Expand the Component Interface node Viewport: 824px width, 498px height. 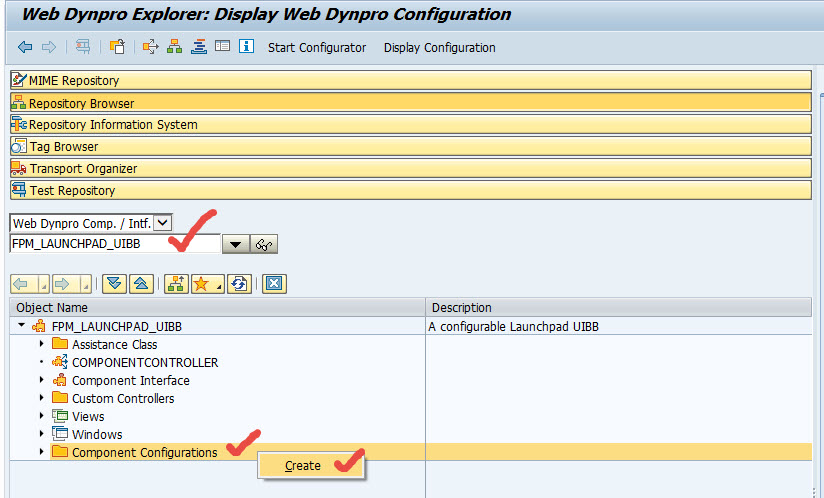(x=42, y=380)
